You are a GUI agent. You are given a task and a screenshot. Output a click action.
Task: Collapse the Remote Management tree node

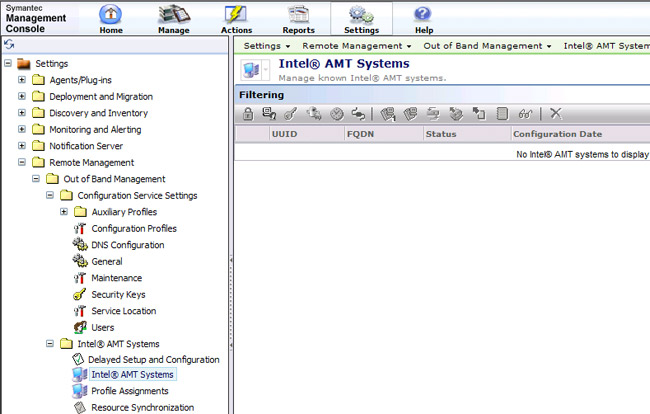tap(22, 163)
